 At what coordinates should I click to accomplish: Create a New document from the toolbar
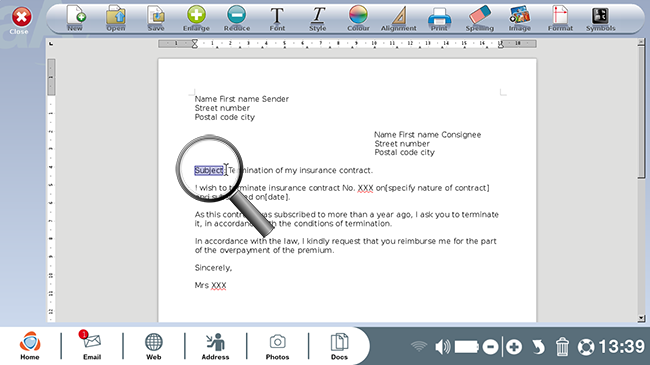(75, 18)
